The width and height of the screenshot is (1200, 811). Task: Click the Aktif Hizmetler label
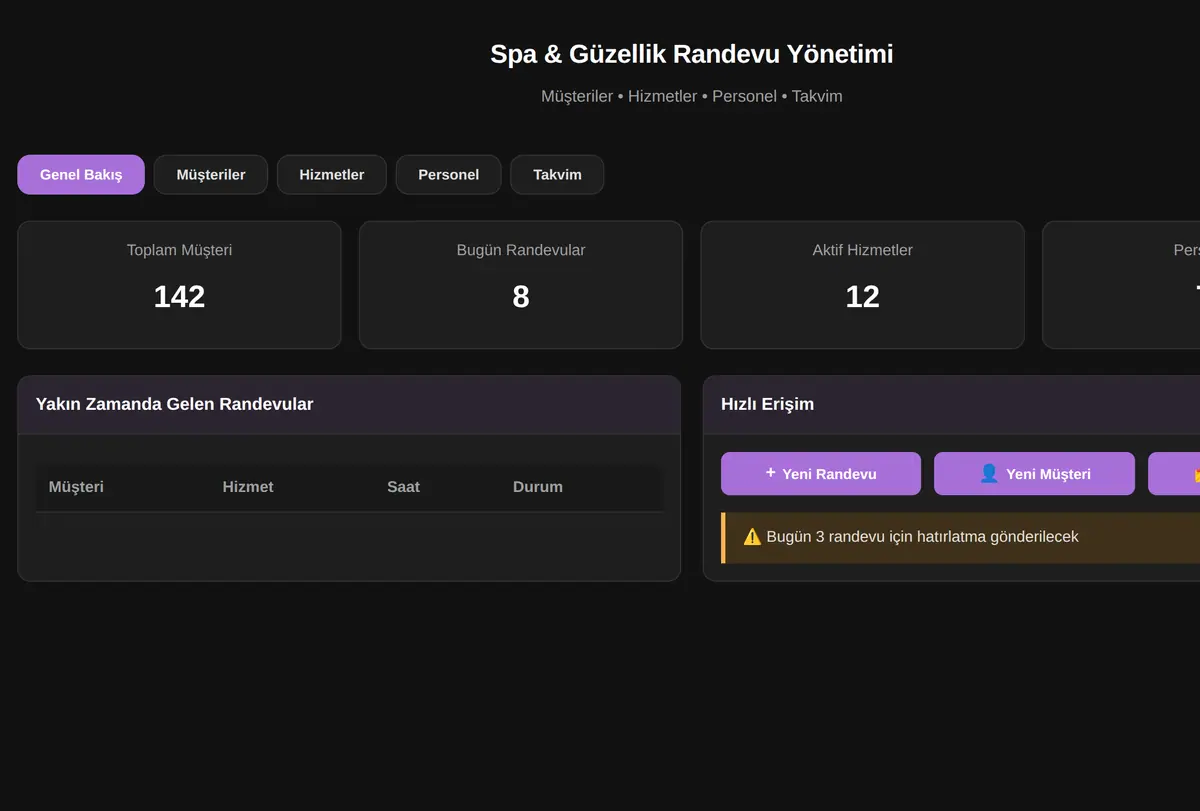click(862, 250)
